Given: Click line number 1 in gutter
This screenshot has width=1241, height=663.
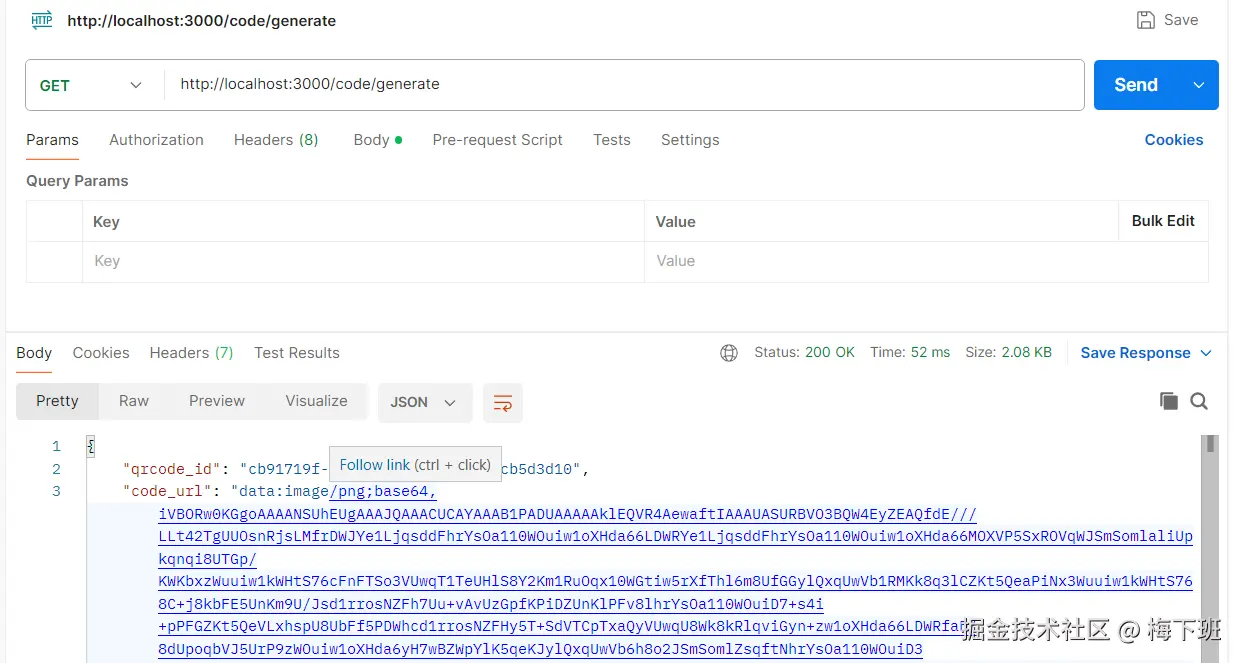Looking at the screenshot, I should click(x=56, y=447).
